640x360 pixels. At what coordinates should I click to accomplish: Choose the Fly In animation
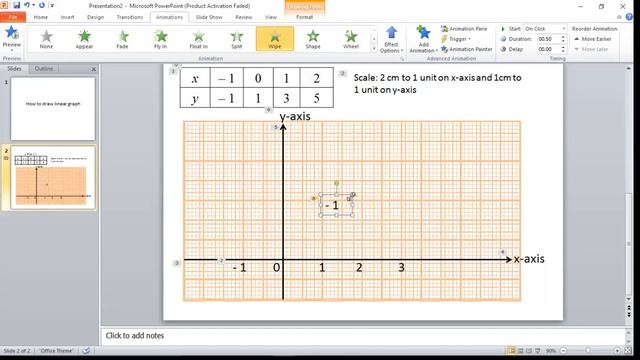pyautogui.click(x=160, y=39)
